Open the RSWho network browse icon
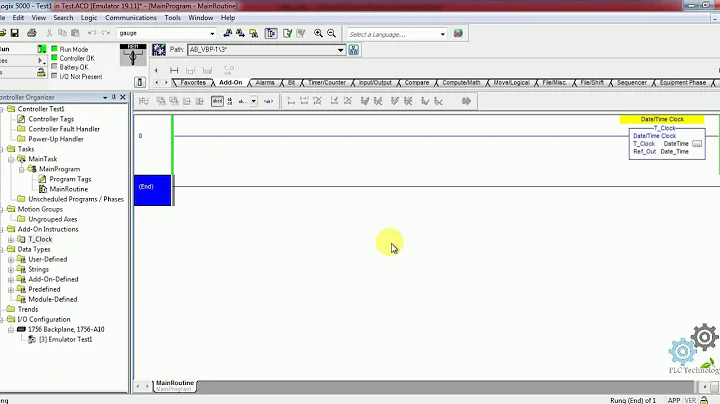This screenshot has height=404, width=720. click(x=159, y=50)
